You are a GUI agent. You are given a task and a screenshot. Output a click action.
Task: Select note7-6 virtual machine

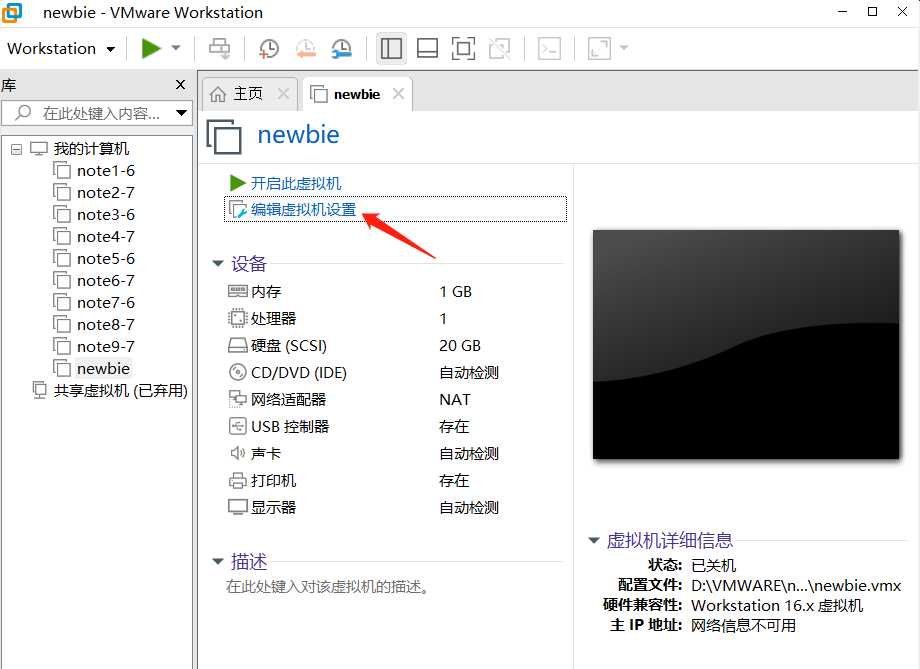tap(106, 303)
